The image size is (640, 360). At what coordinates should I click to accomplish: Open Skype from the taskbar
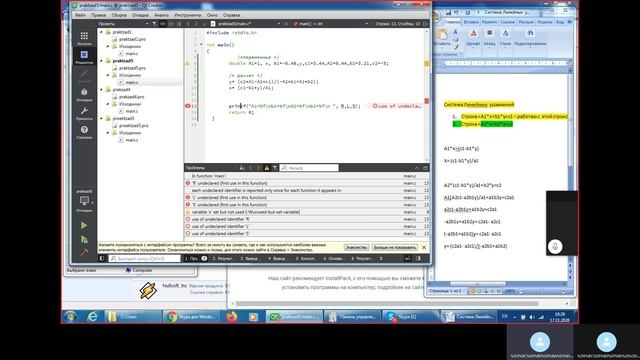point(410,317)
